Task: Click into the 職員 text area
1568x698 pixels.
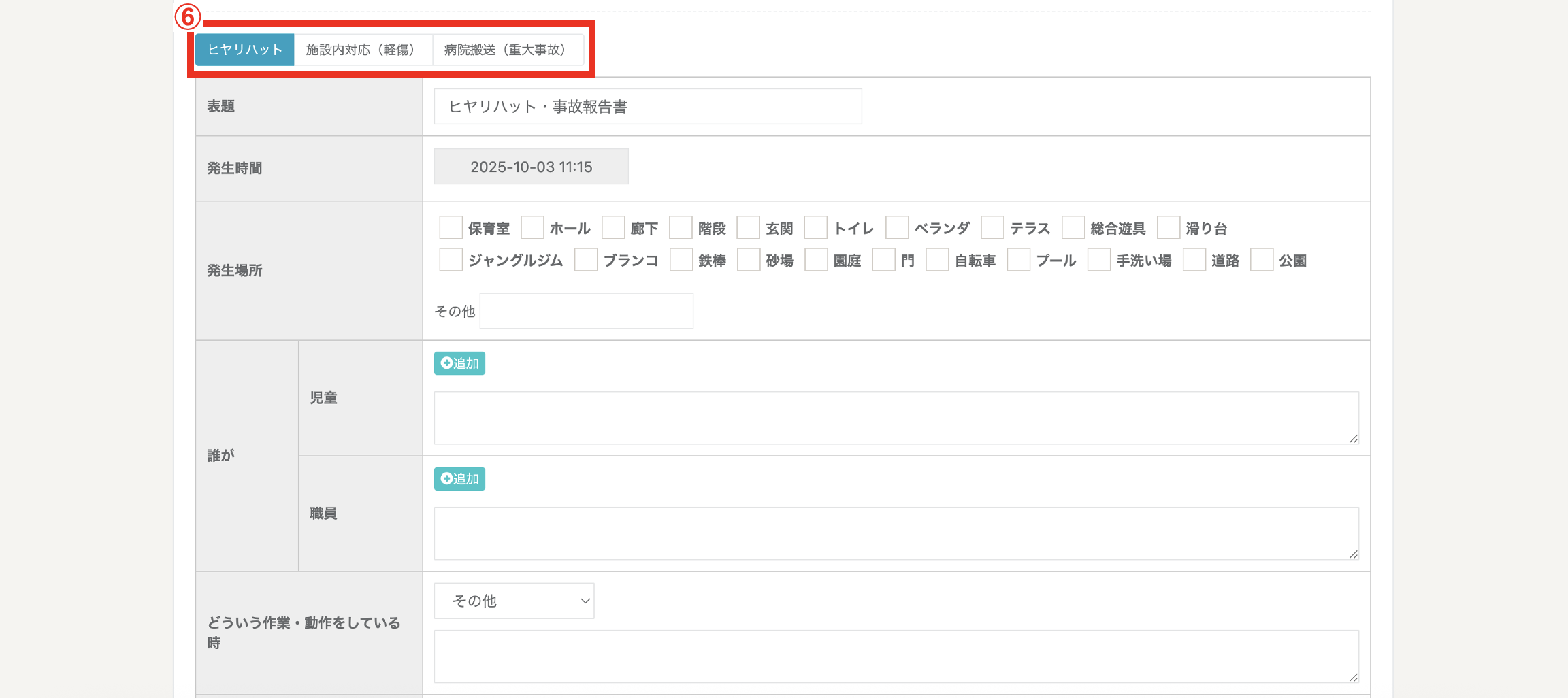Action: pyautogui.click(x=896, y=533)
